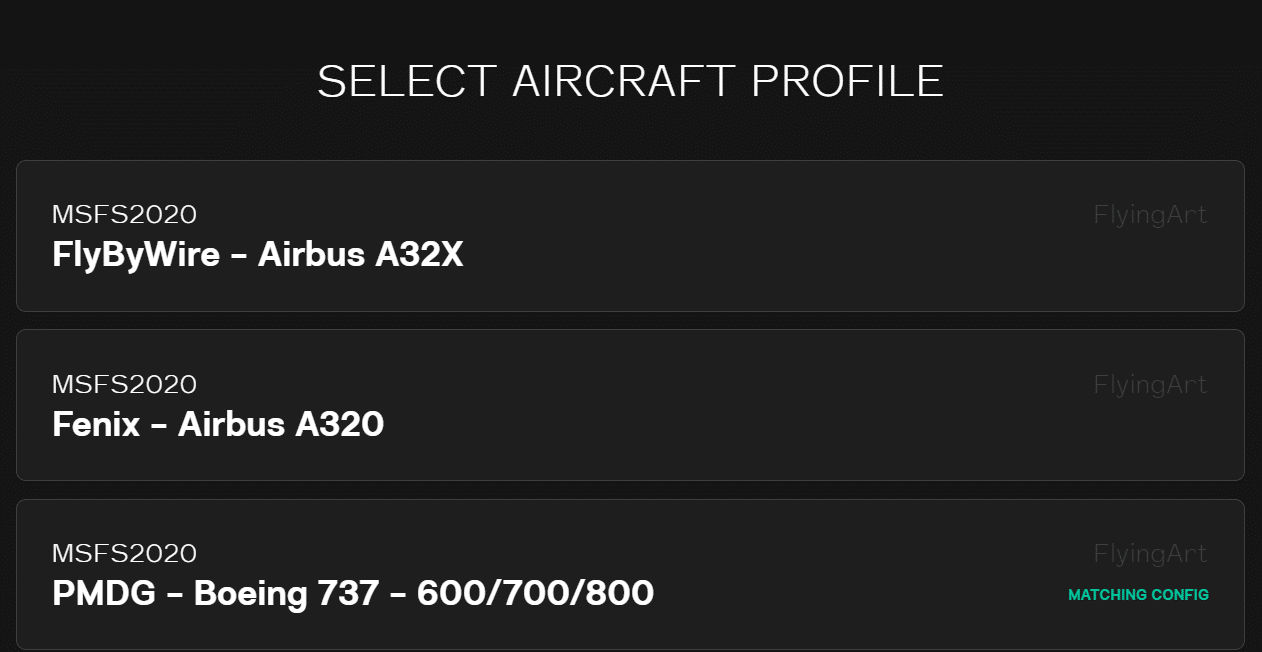Image resolution: width=1262 pixels, height=652 pixels.
Task: Click the "Airbus A32X" text
Action: [x=361, y=255]
